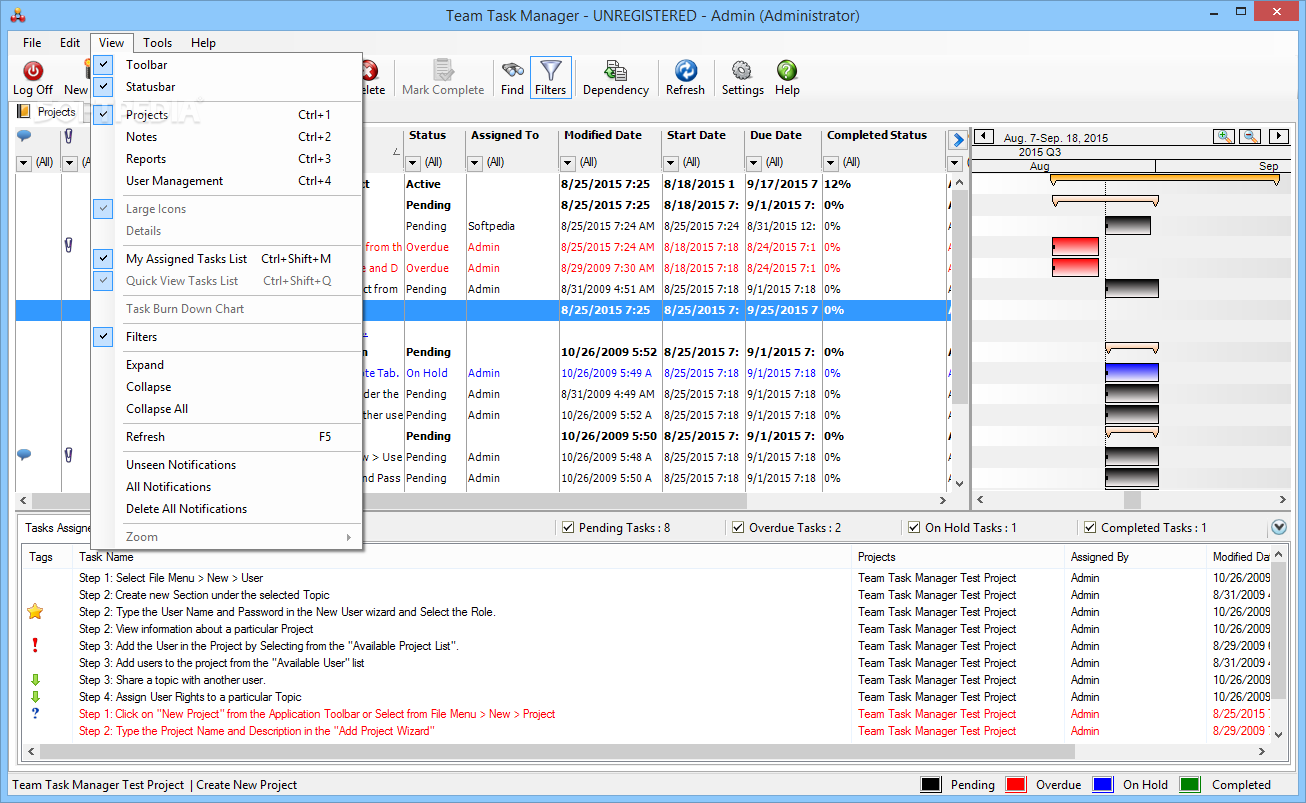Zoom in the Gantt chart

[x=1224, y=137]
